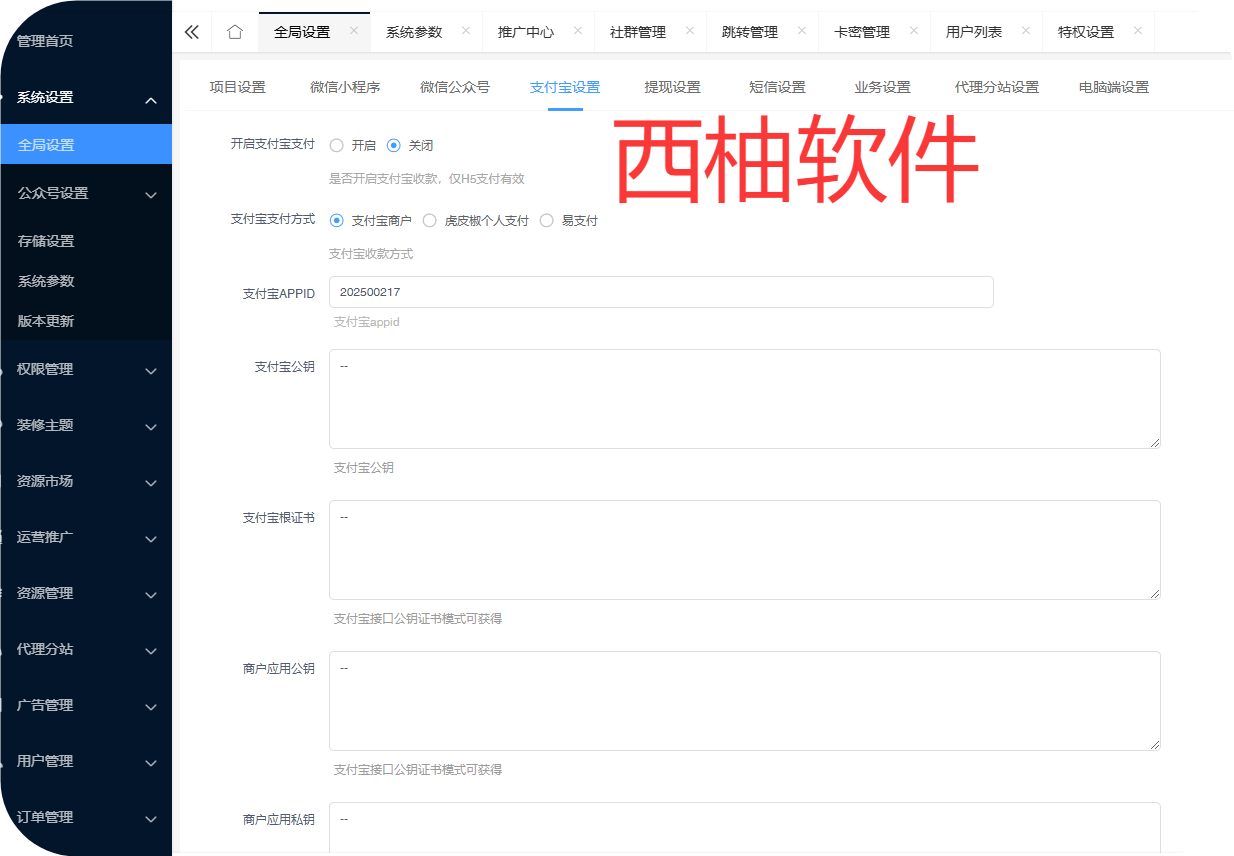Close the 全局设置 tab
The height and width of the screenshot is (856, 1234).
click(354, 31)
